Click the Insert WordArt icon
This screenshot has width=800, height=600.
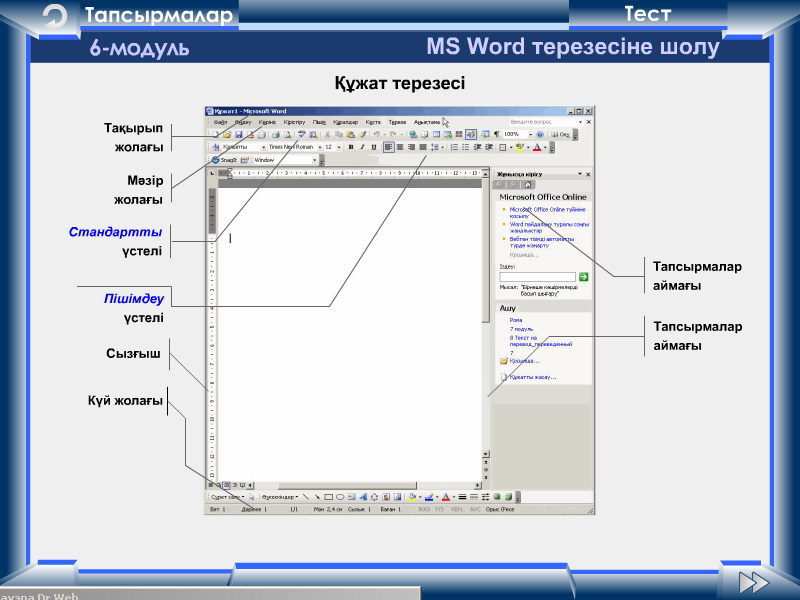point(363,497)
